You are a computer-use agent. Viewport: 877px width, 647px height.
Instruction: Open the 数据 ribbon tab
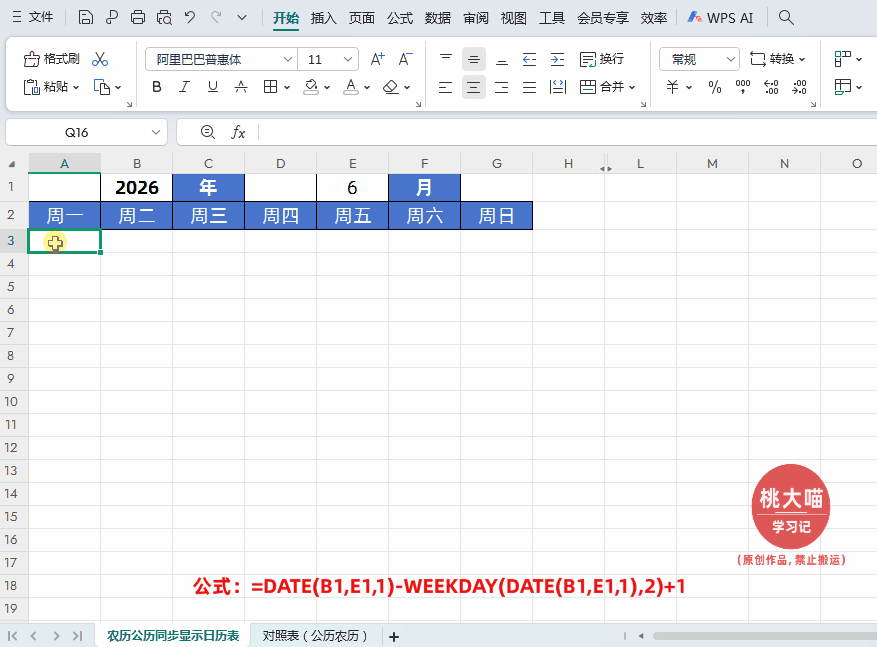coord(437,17)
